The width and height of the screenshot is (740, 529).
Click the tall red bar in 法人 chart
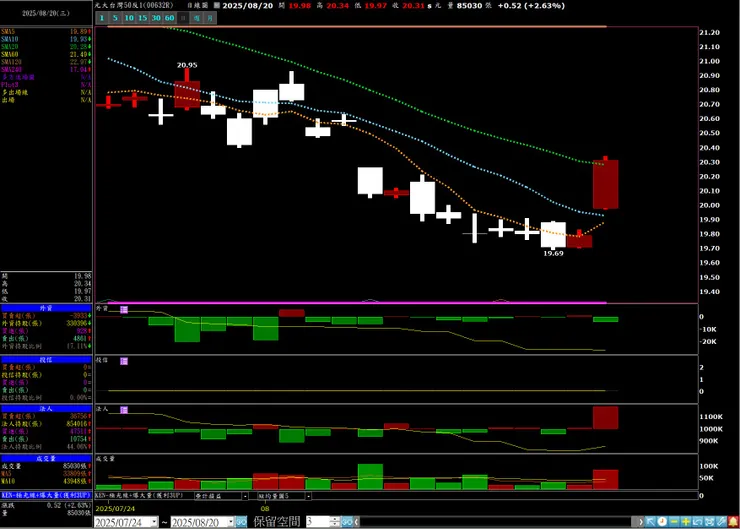[605, 418]
